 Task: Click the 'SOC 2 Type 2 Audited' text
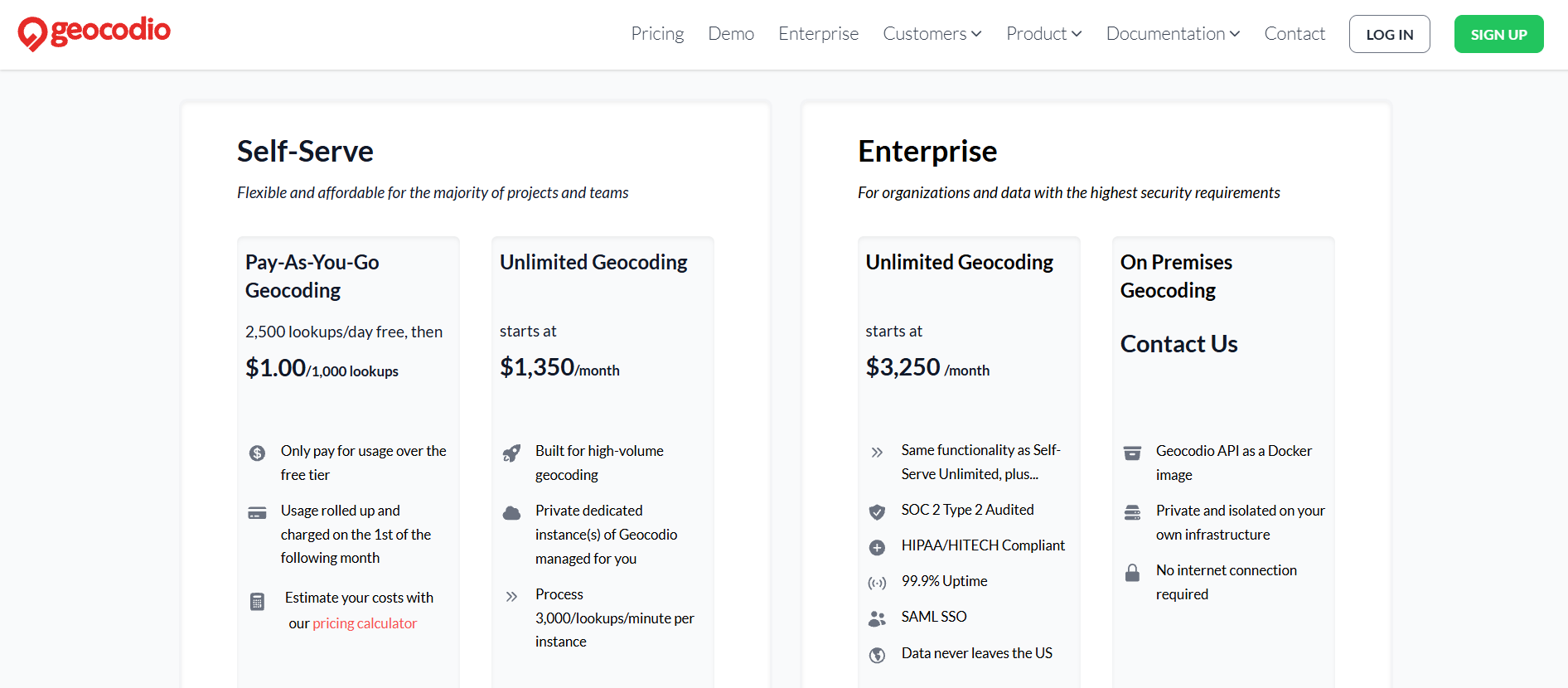(967, 510)
